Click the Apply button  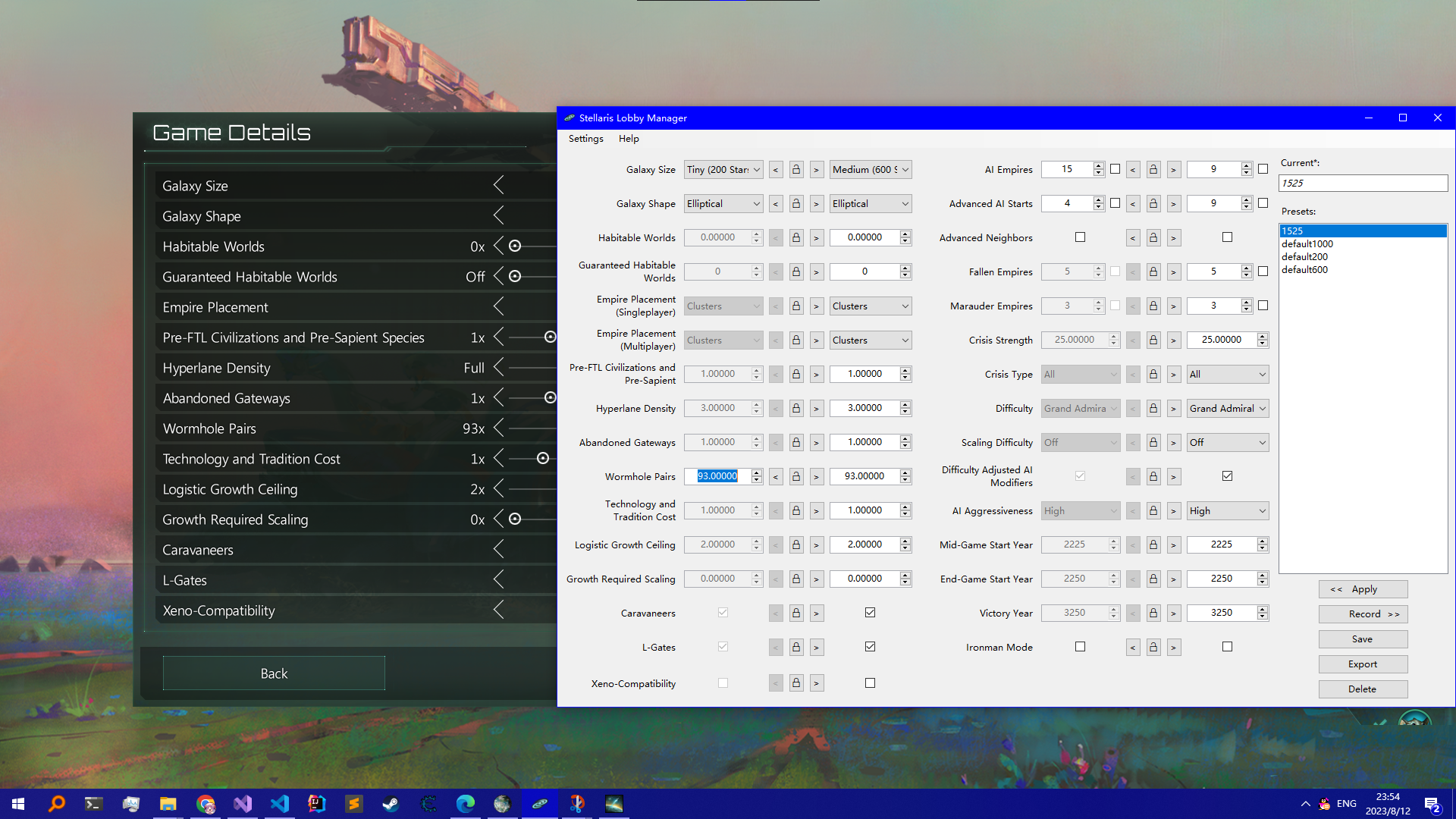point(1363,589)
